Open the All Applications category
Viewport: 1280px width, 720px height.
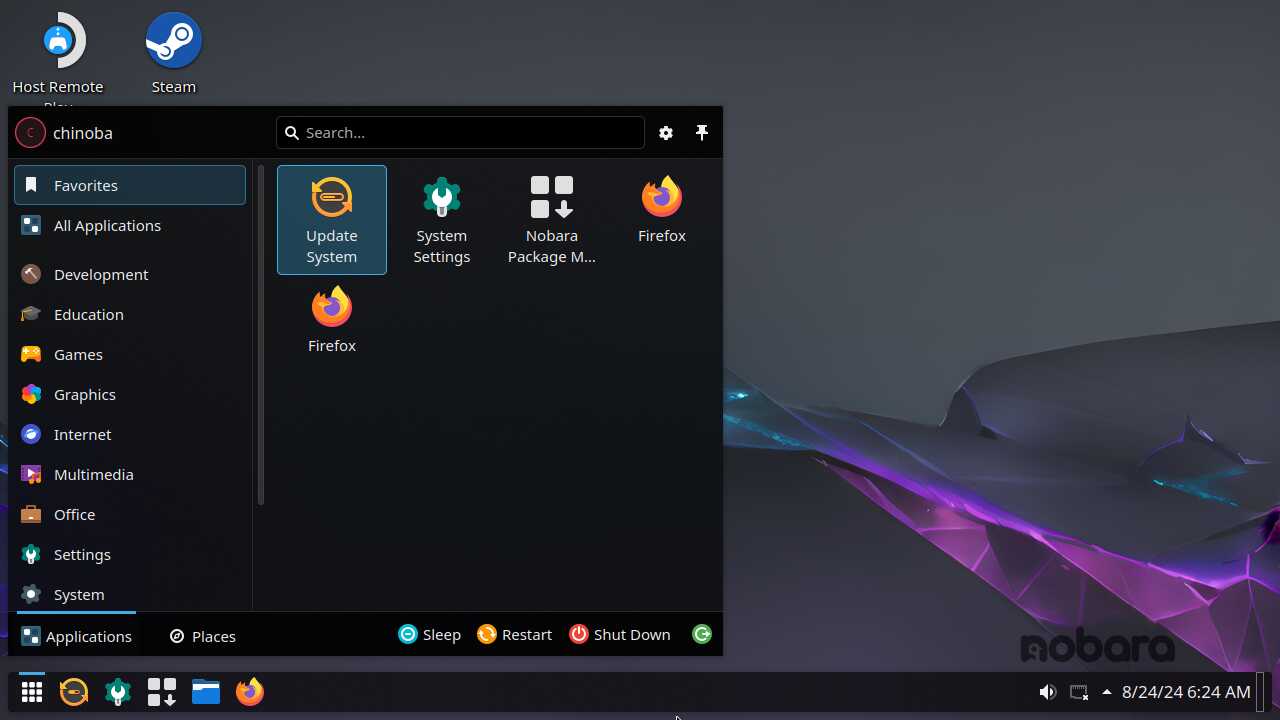coord(130,225)
